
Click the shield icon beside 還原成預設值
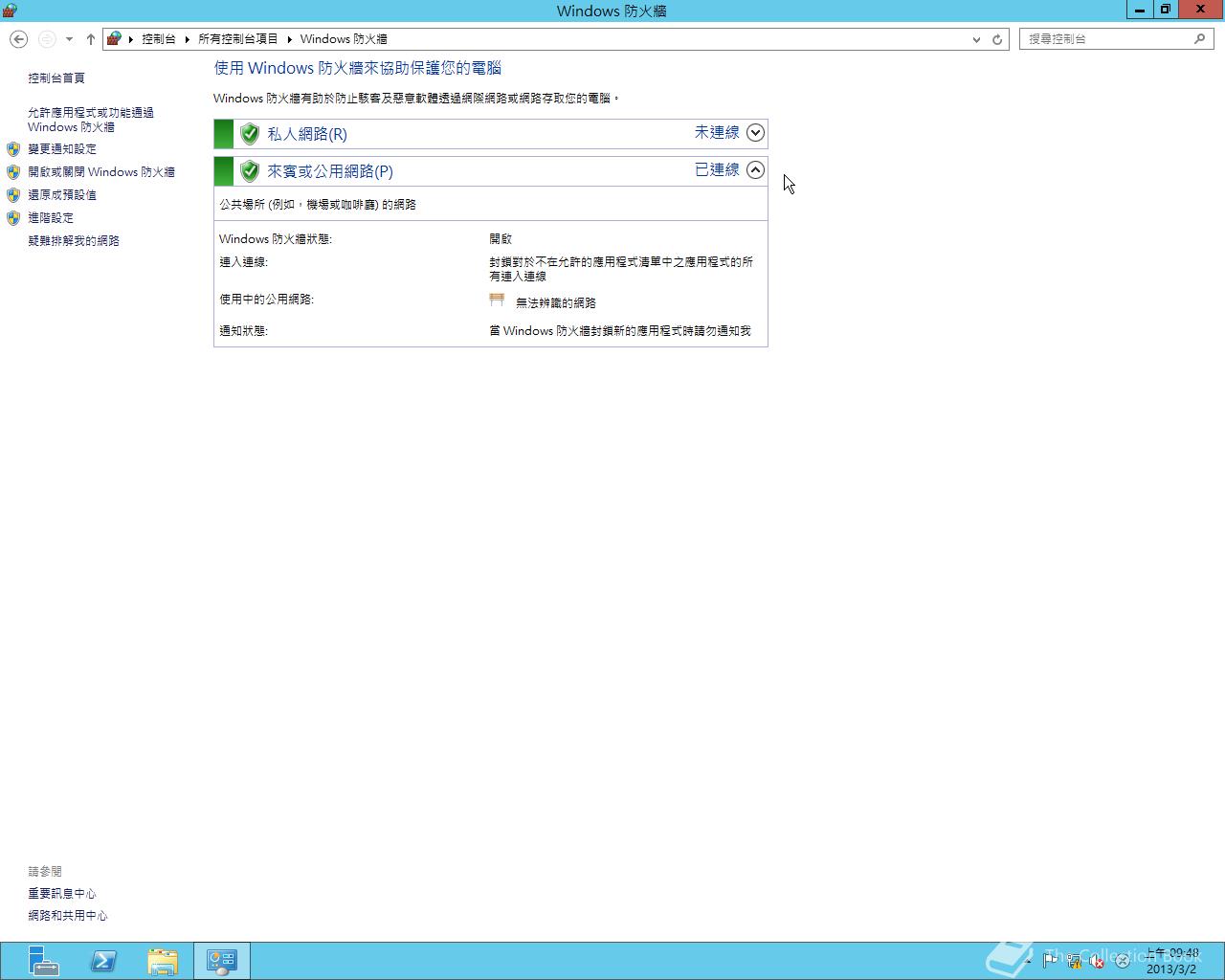tap(13, 195)
